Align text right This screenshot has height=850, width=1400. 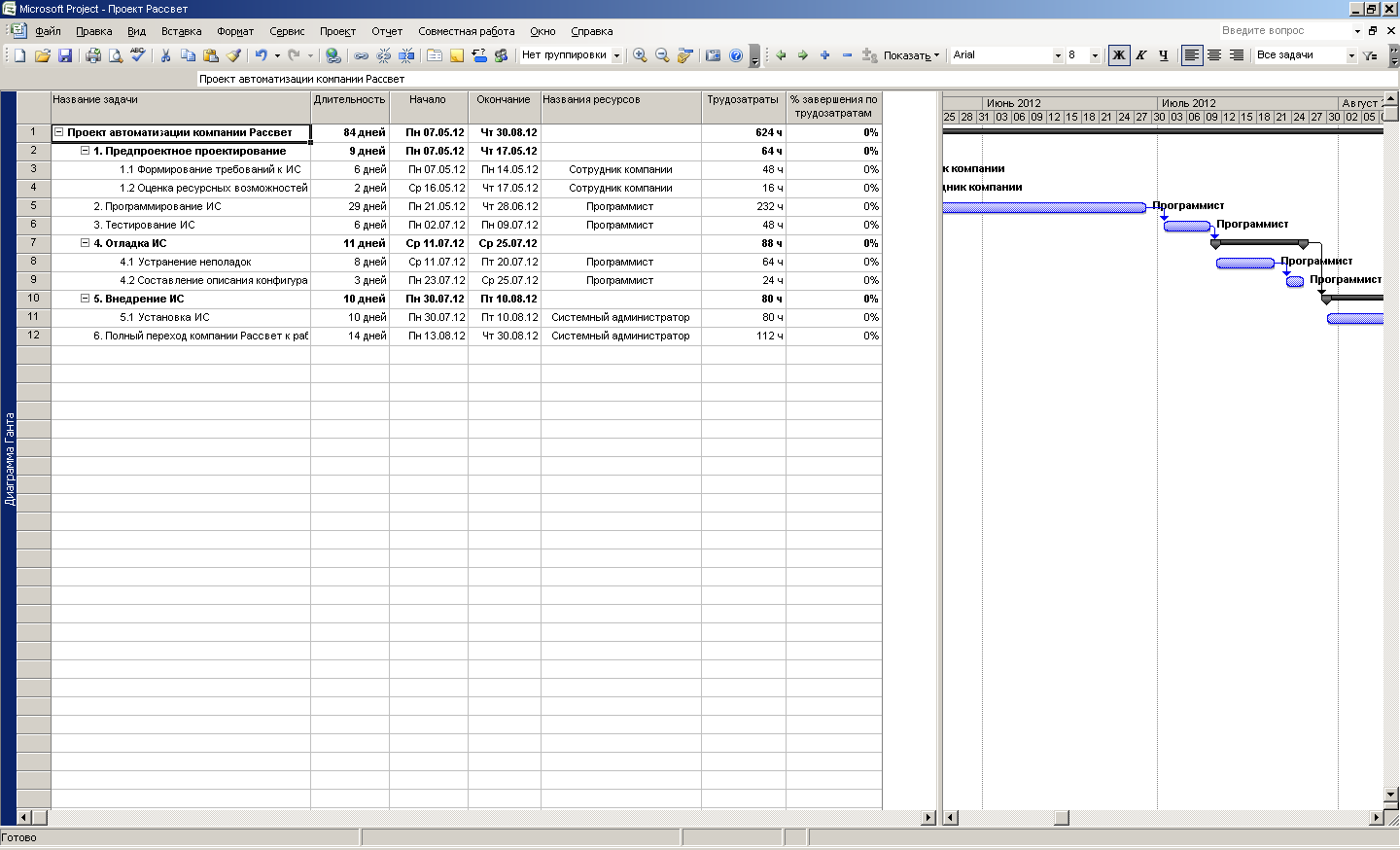pyautogui.click(x=1237, y=55)
